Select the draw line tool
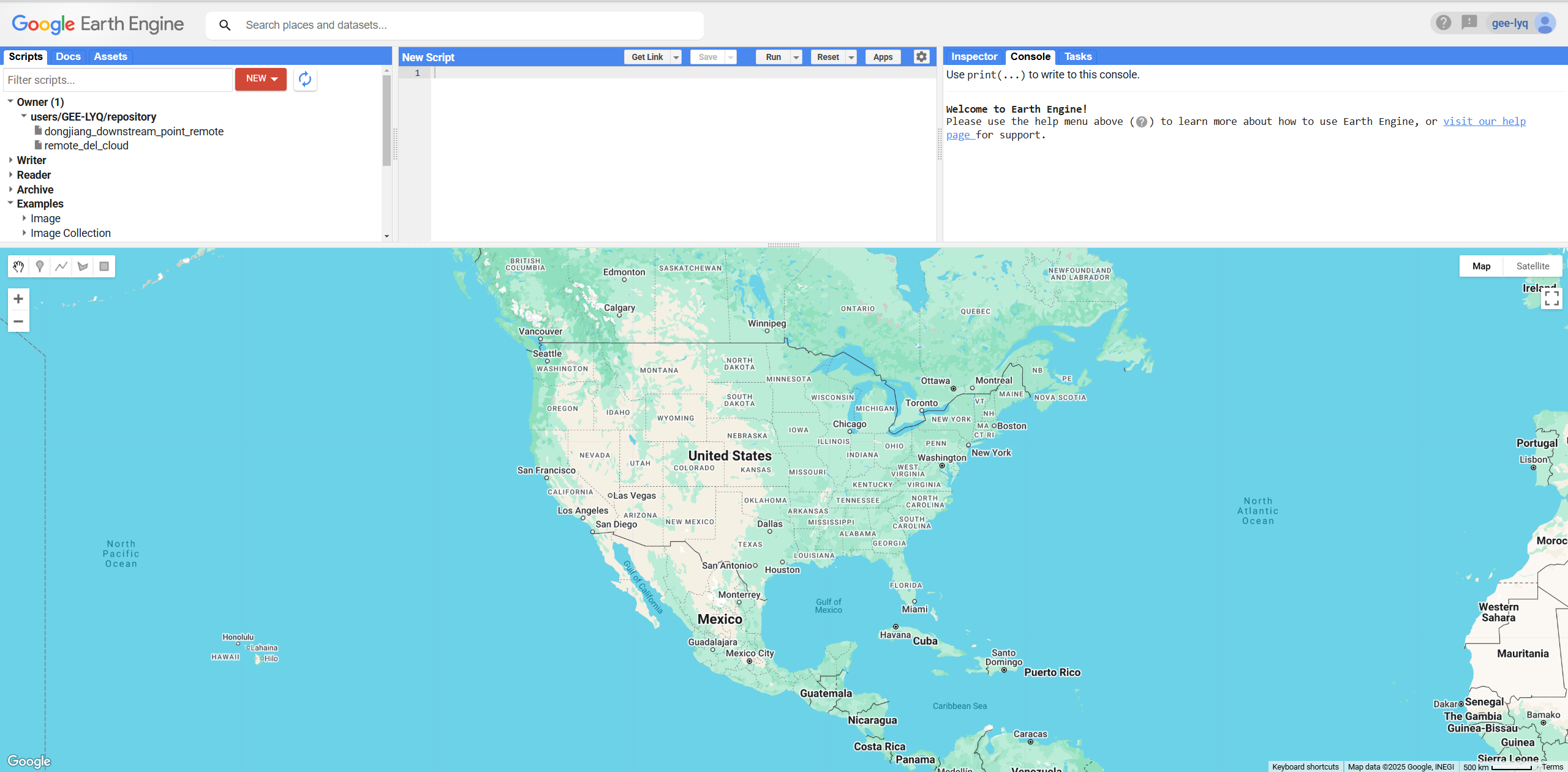Image resolution: width=1568 pixels, height=772 pixels. pos(61,266)
